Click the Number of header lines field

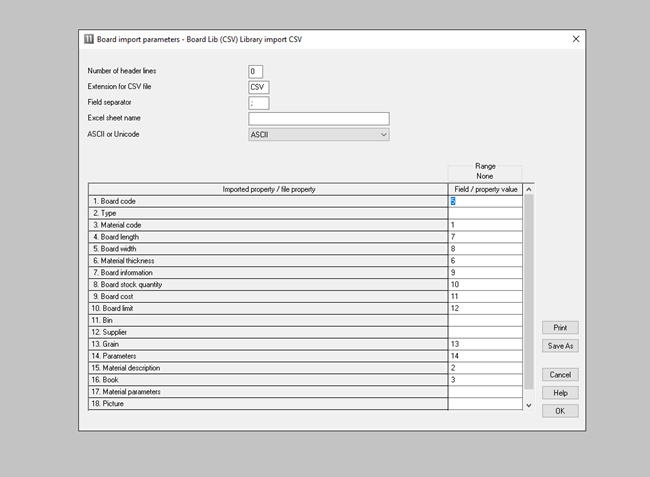[256, 71]
